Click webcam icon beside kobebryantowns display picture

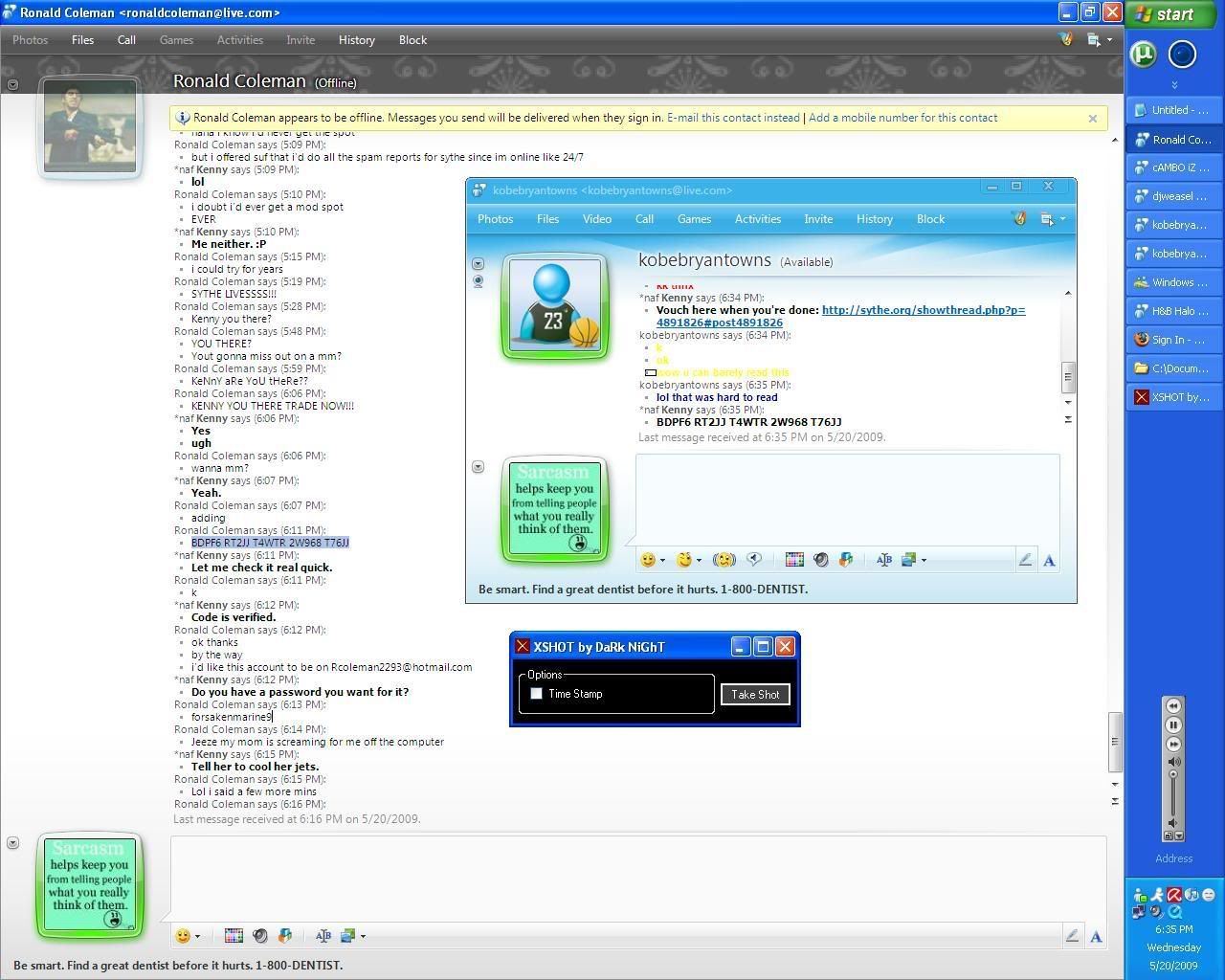point(479,281)
